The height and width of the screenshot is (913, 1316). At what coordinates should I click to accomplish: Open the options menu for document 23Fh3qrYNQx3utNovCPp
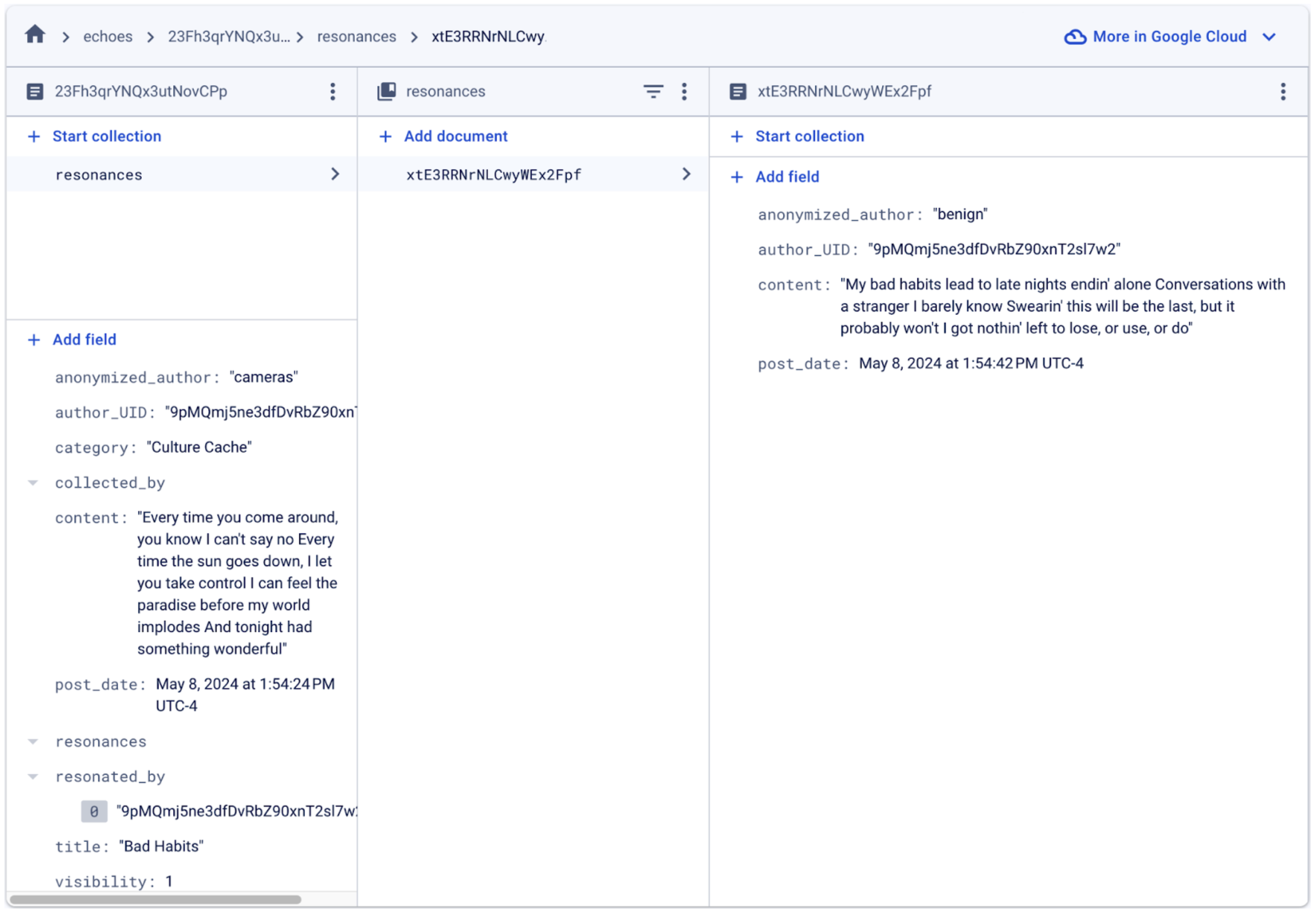332,91
